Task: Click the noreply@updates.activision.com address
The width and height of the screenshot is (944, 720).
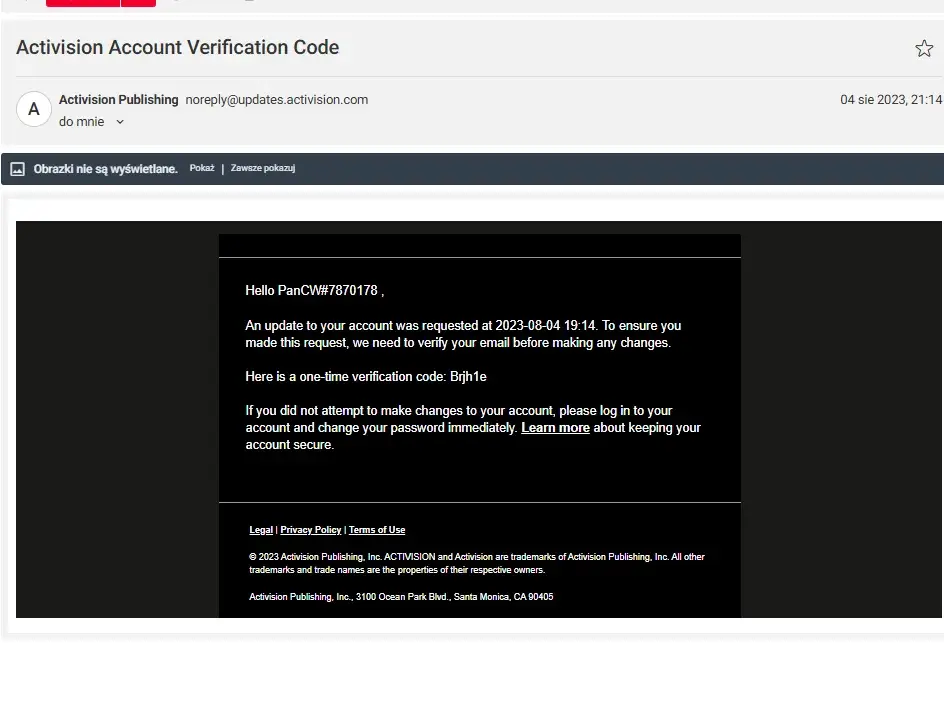Action: (x=277, y=100)
